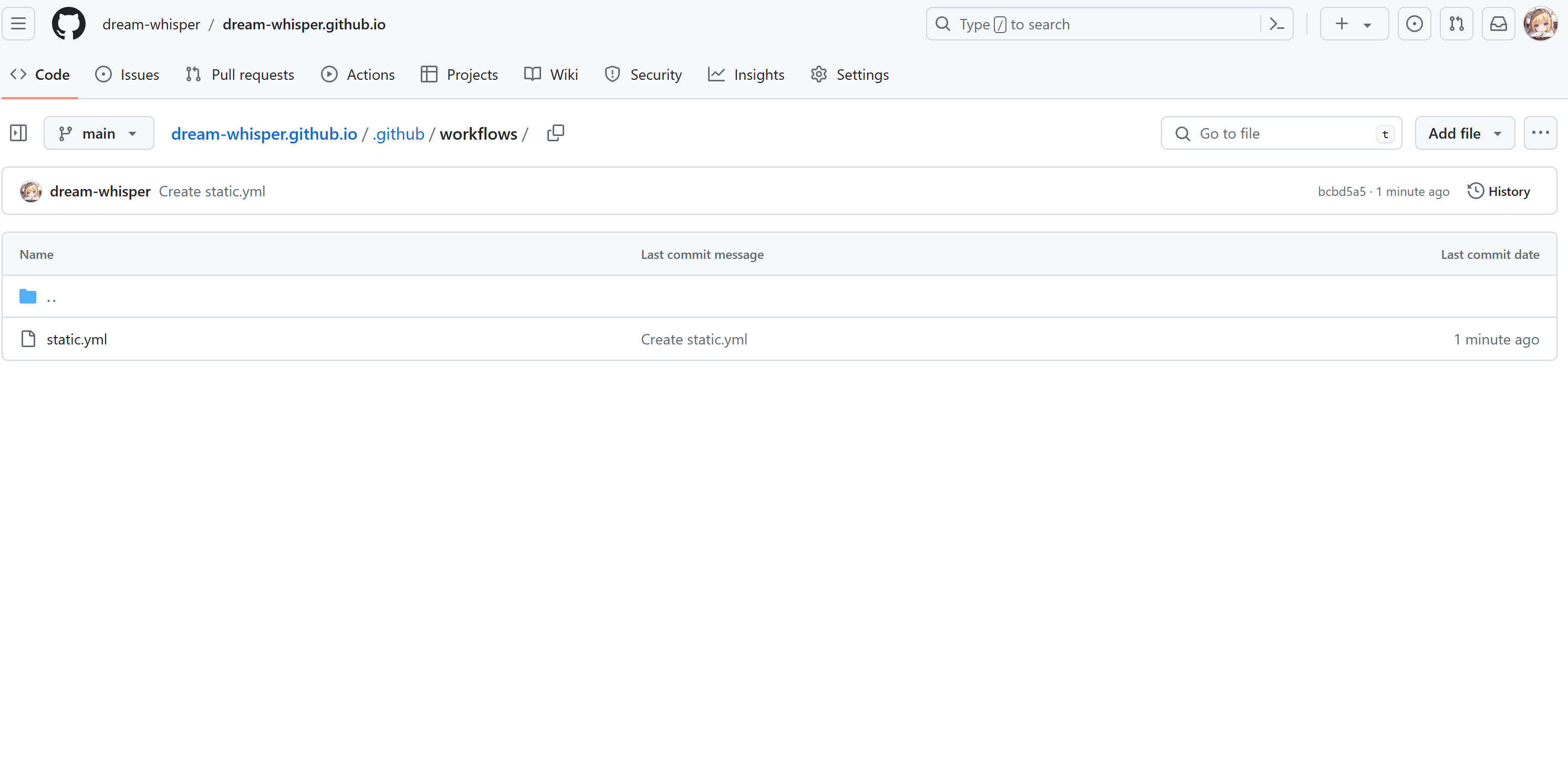Click the GitHub logo home icon
Image resolution: width=1568 pixels, height=773 pixels.
(x=68, y=24)
